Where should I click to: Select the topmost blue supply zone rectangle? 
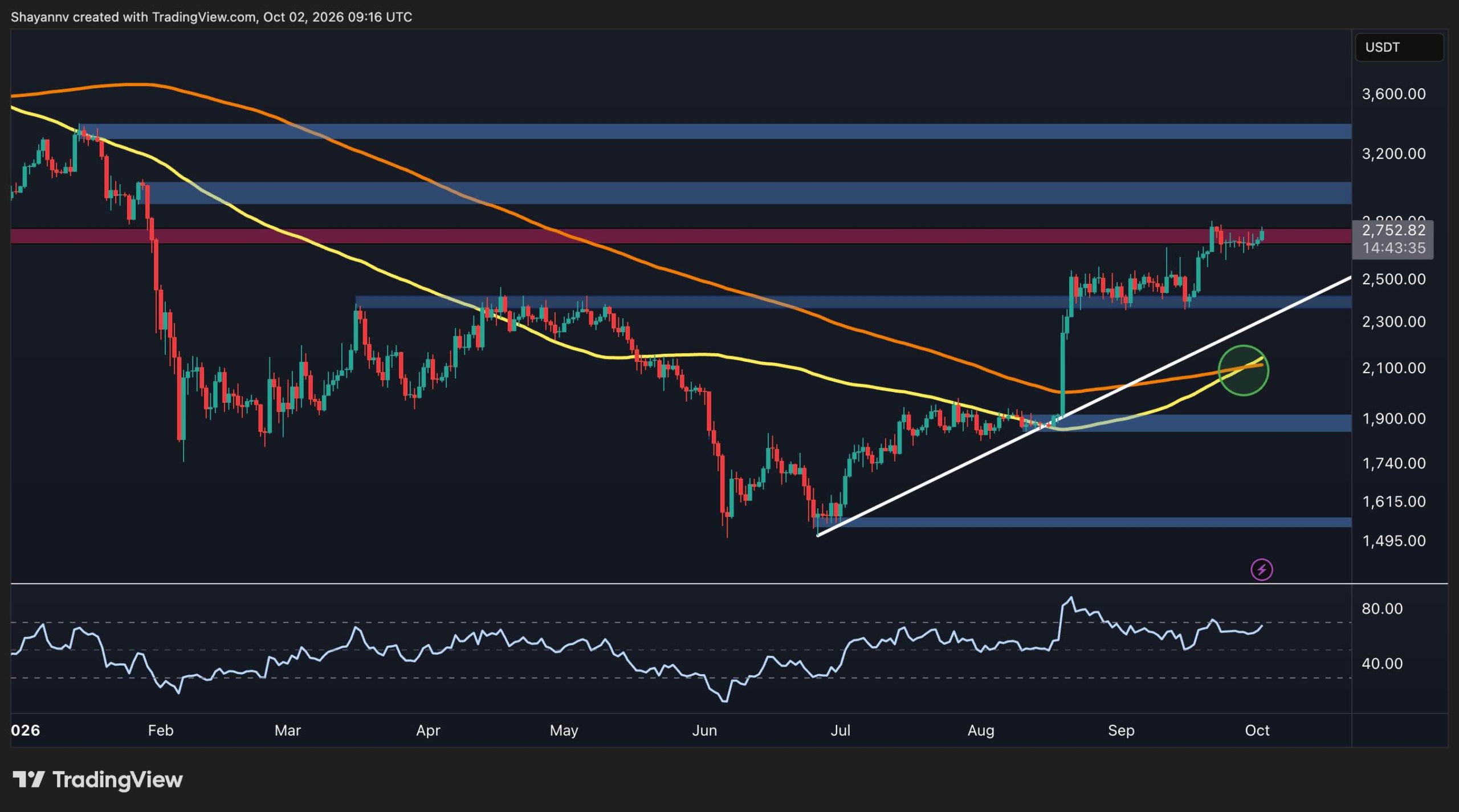(x=715, y=131)
